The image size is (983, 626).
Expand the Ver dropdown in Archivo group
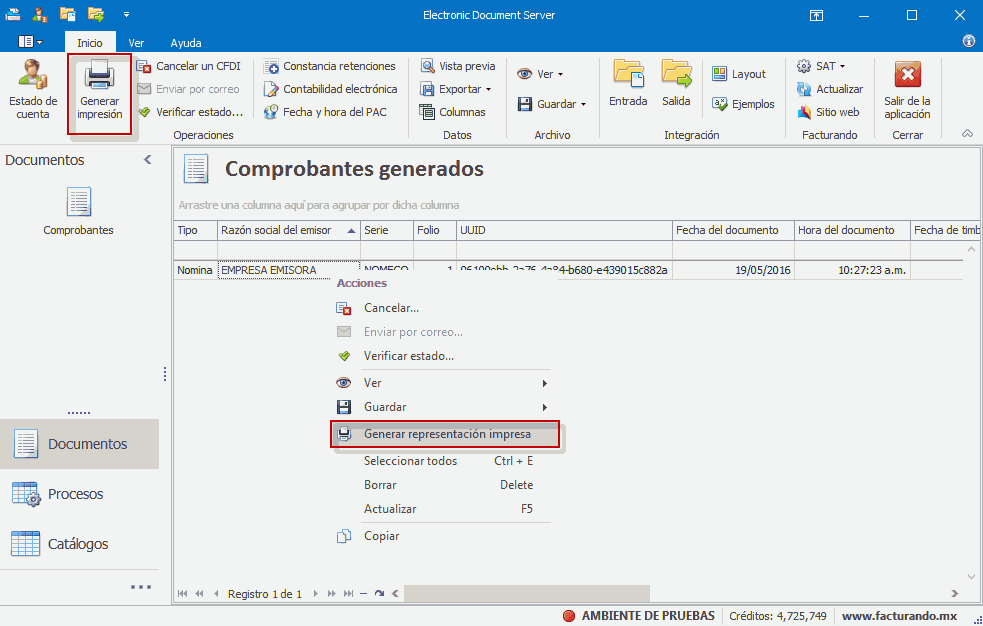pos(541,74)
